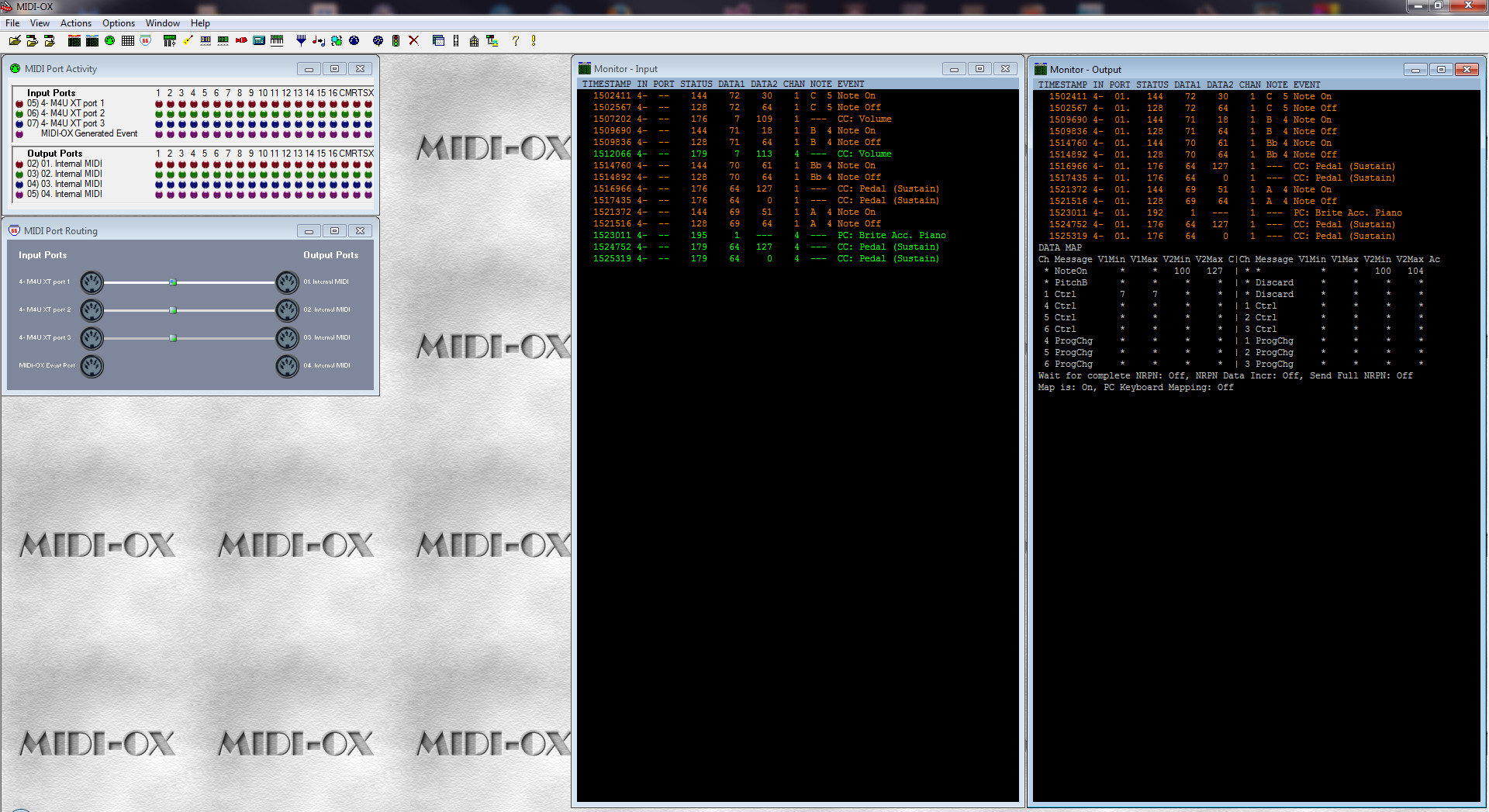Minimize the MIDI Port Activity window
Image resolution: width=1489 pixels, height=812 pixels.
tap(309, 69)
